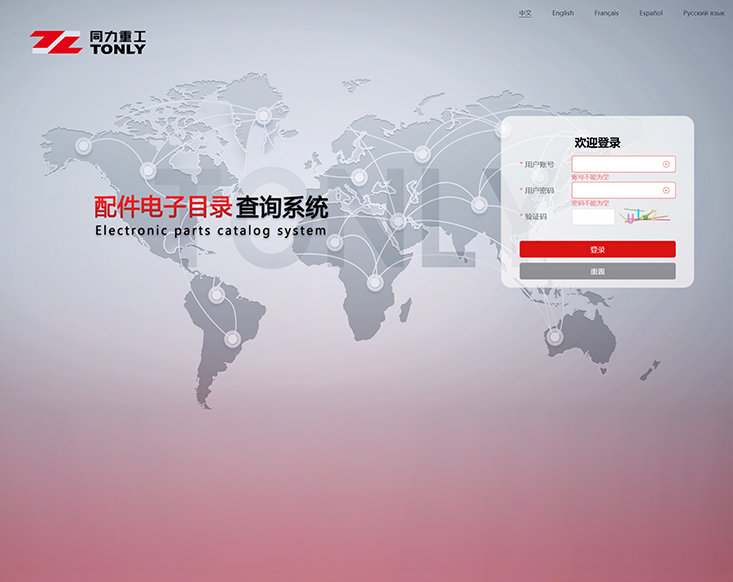
Task: Click the Tonly company logo
Action: click(87, 42)
